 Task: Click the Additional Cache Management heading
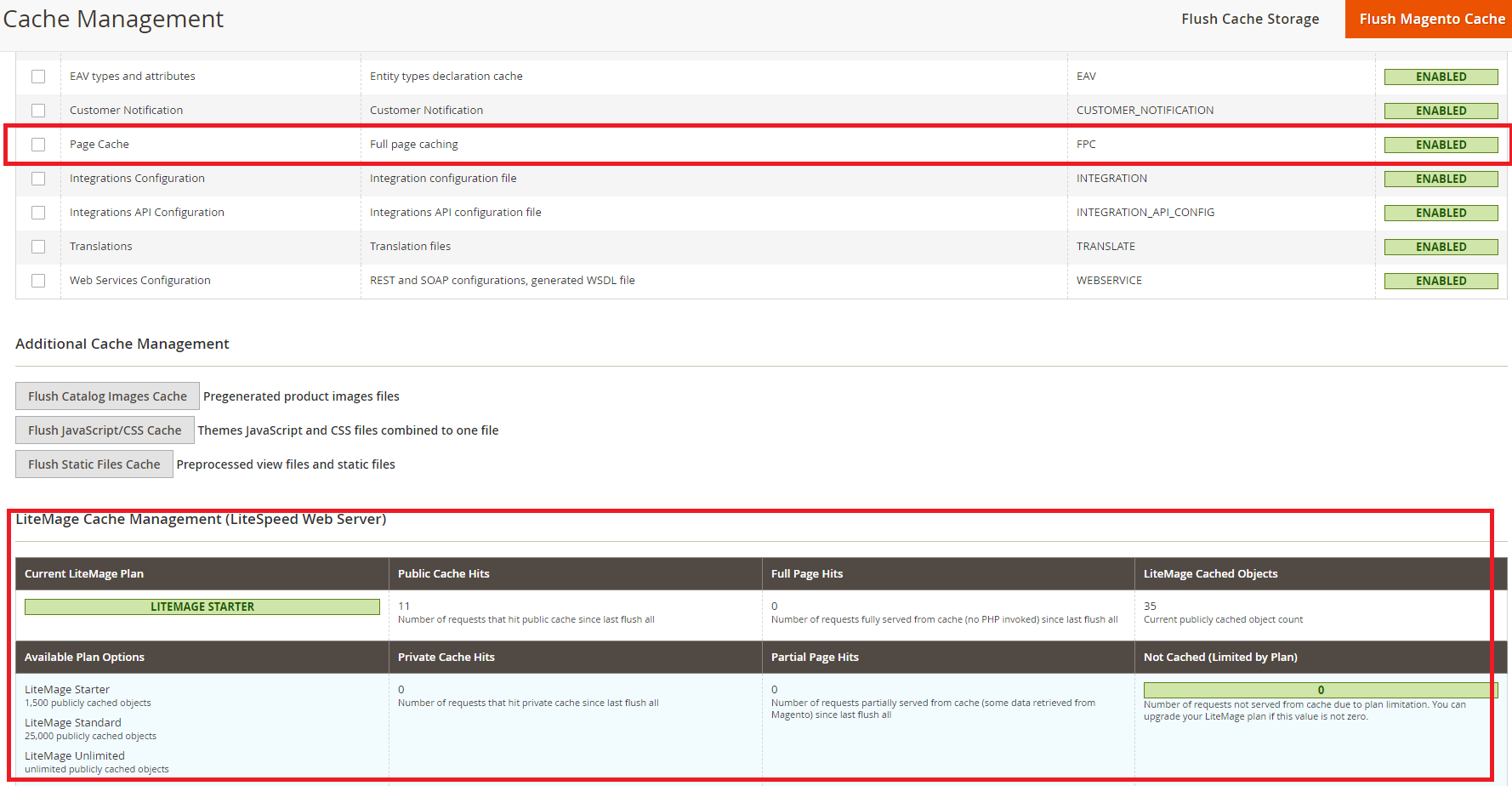(122, 344)
